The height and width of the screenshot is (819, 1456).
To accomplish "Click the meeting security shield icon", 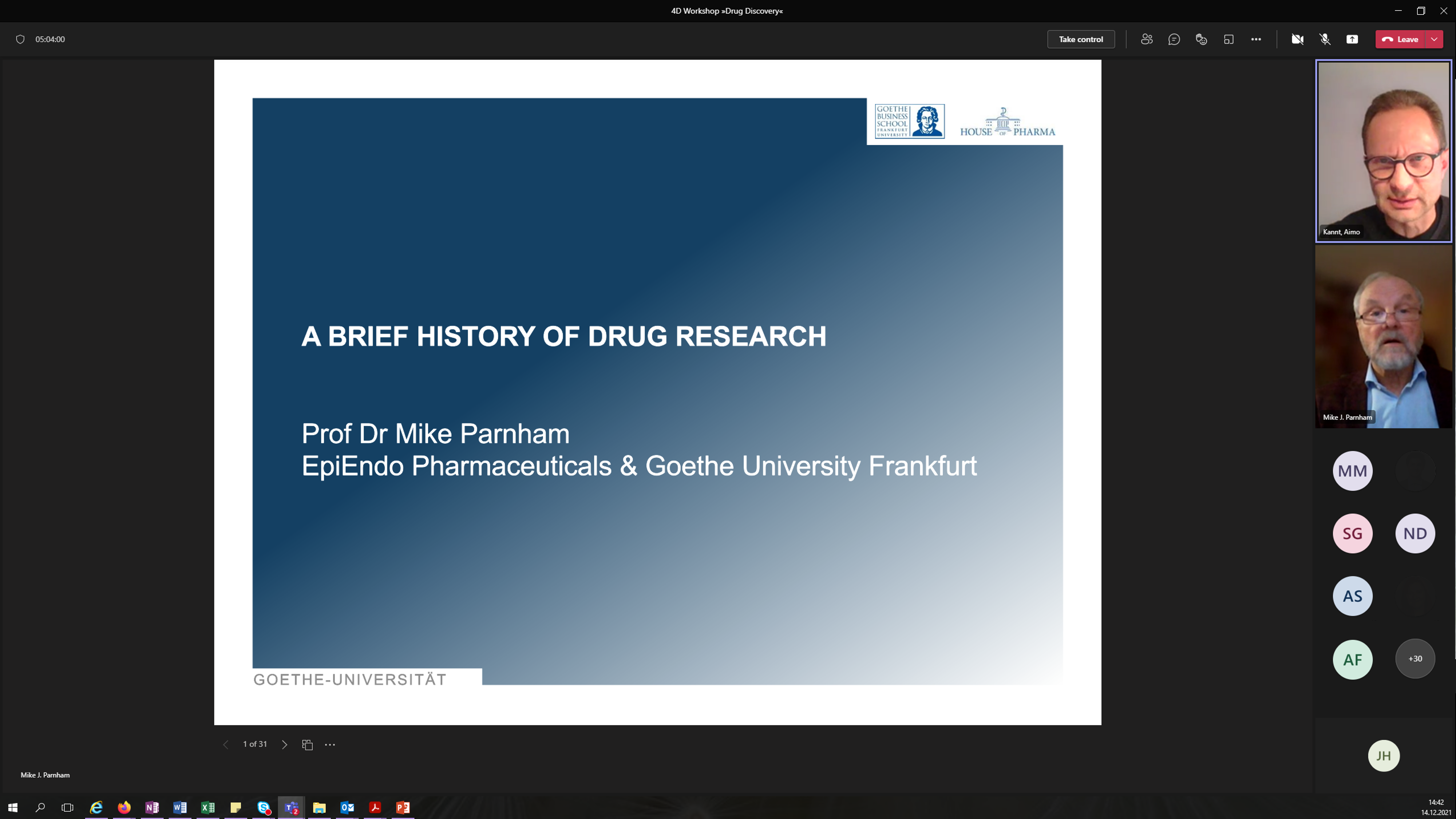I will (x=20, y=39).
